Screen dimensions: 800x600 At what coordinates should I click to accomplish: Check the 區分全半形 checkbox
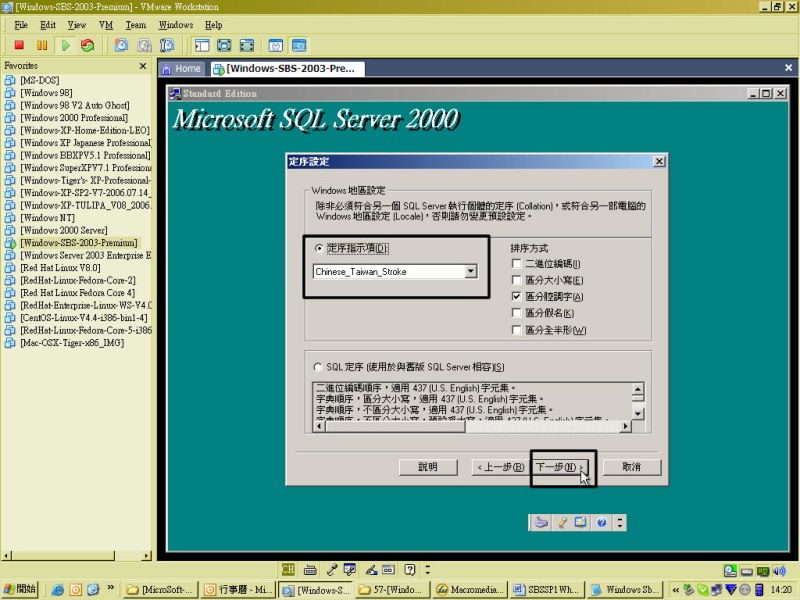[516, 330]
